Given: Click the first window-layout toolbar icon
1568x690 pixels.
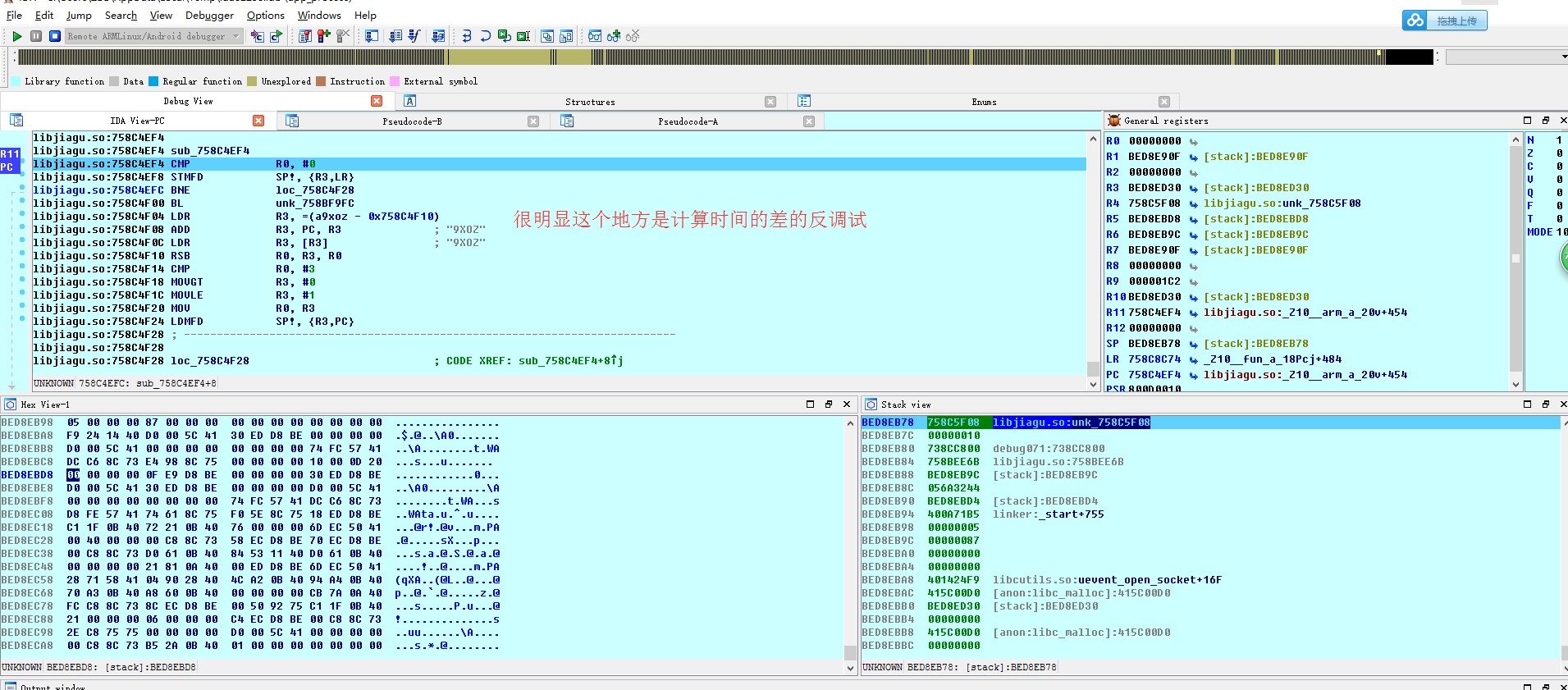Looking at the screenshot, I should [547, 36].
